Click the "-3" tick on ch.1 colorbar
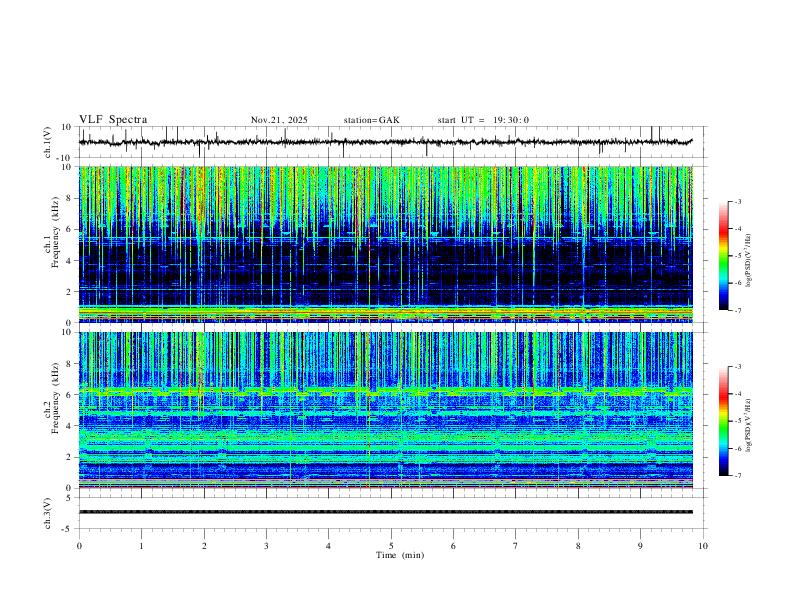Image resolution: width=792 pixels, height=612 pixels. tap(737, 201)
